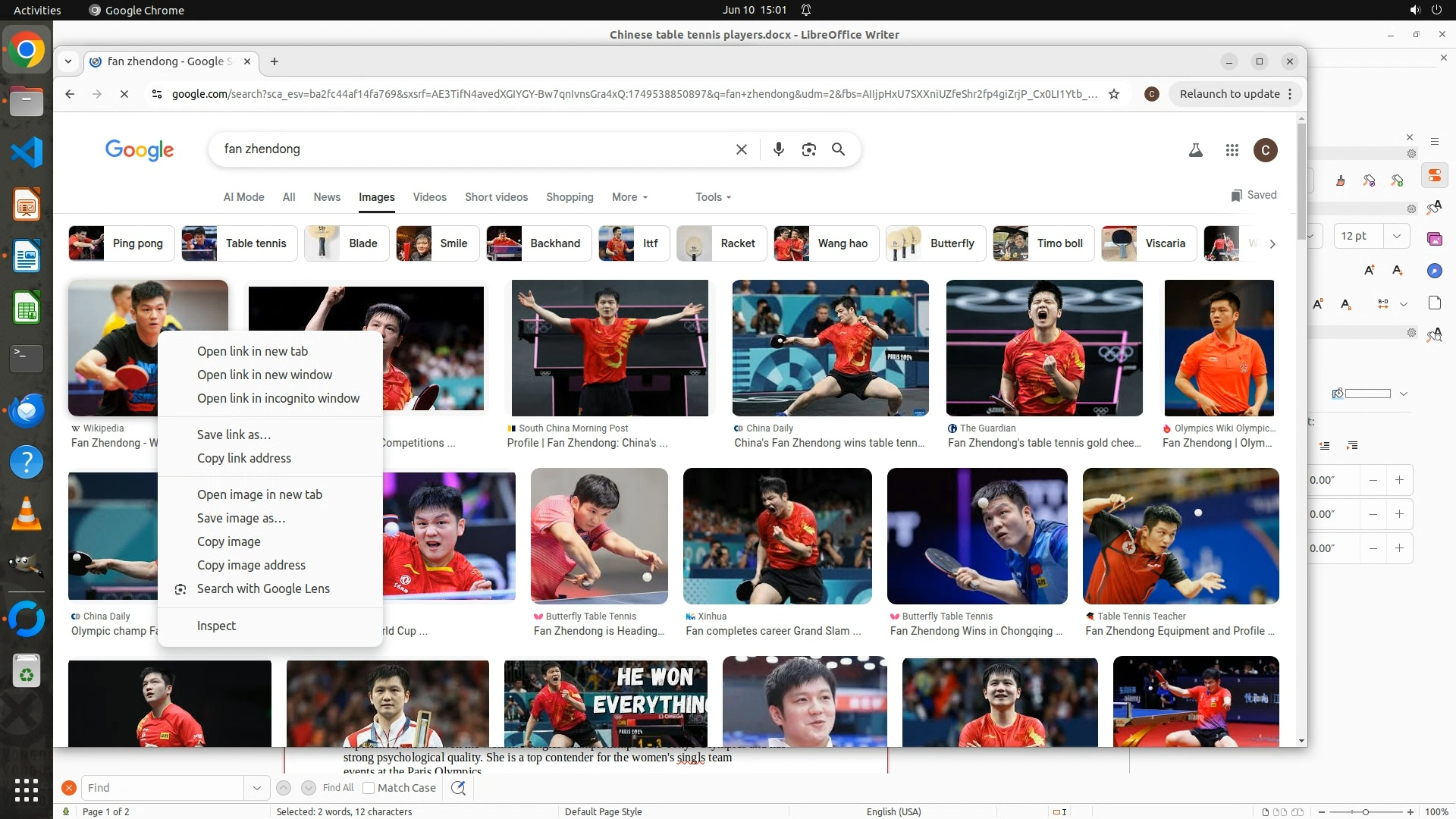The height and width of the screenshot is (819, 1456).
Task: Open The Guardian Fan Zhendong thumbnail
Action: point(1043,348)
